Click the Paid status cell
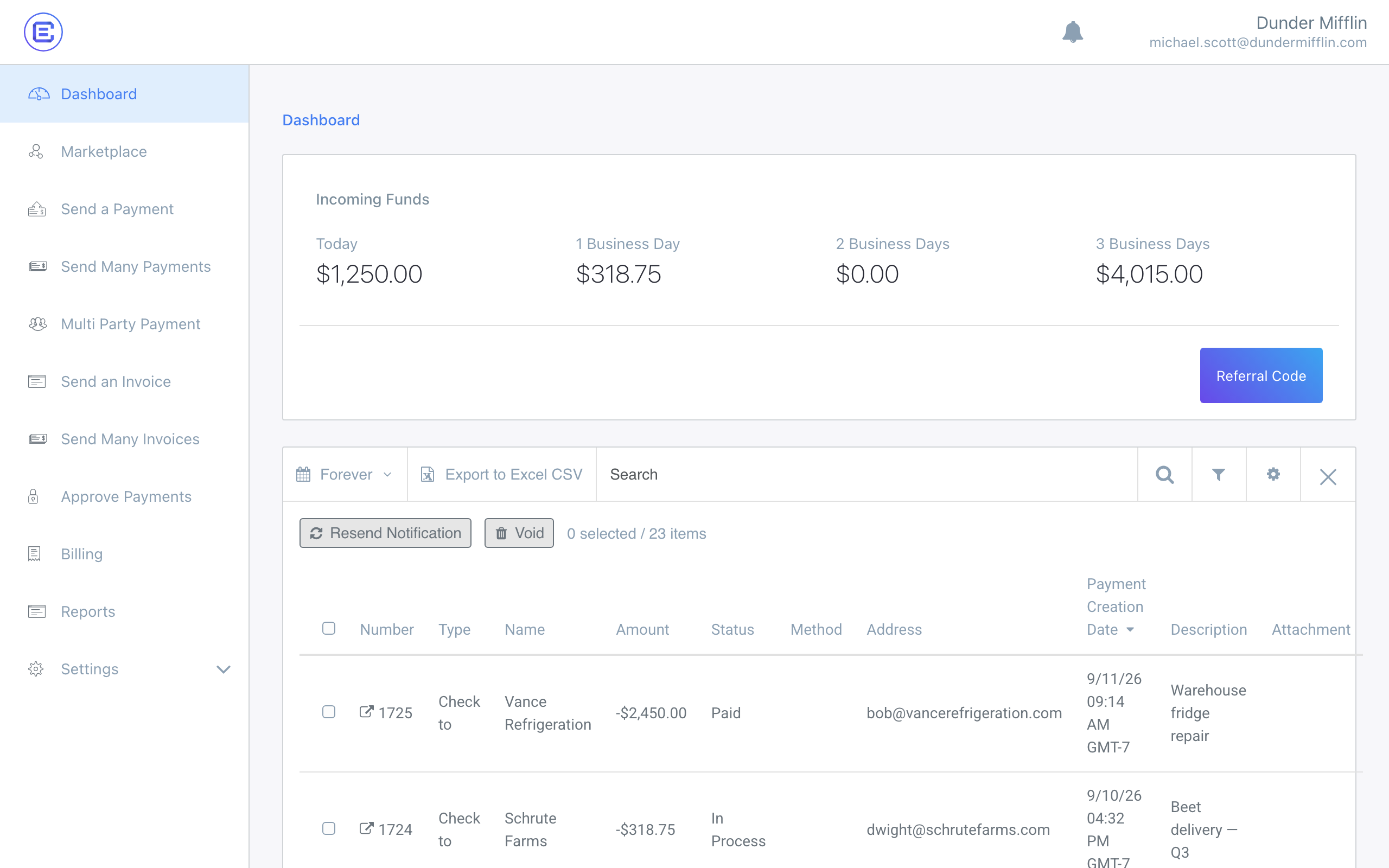 [726, 713]
